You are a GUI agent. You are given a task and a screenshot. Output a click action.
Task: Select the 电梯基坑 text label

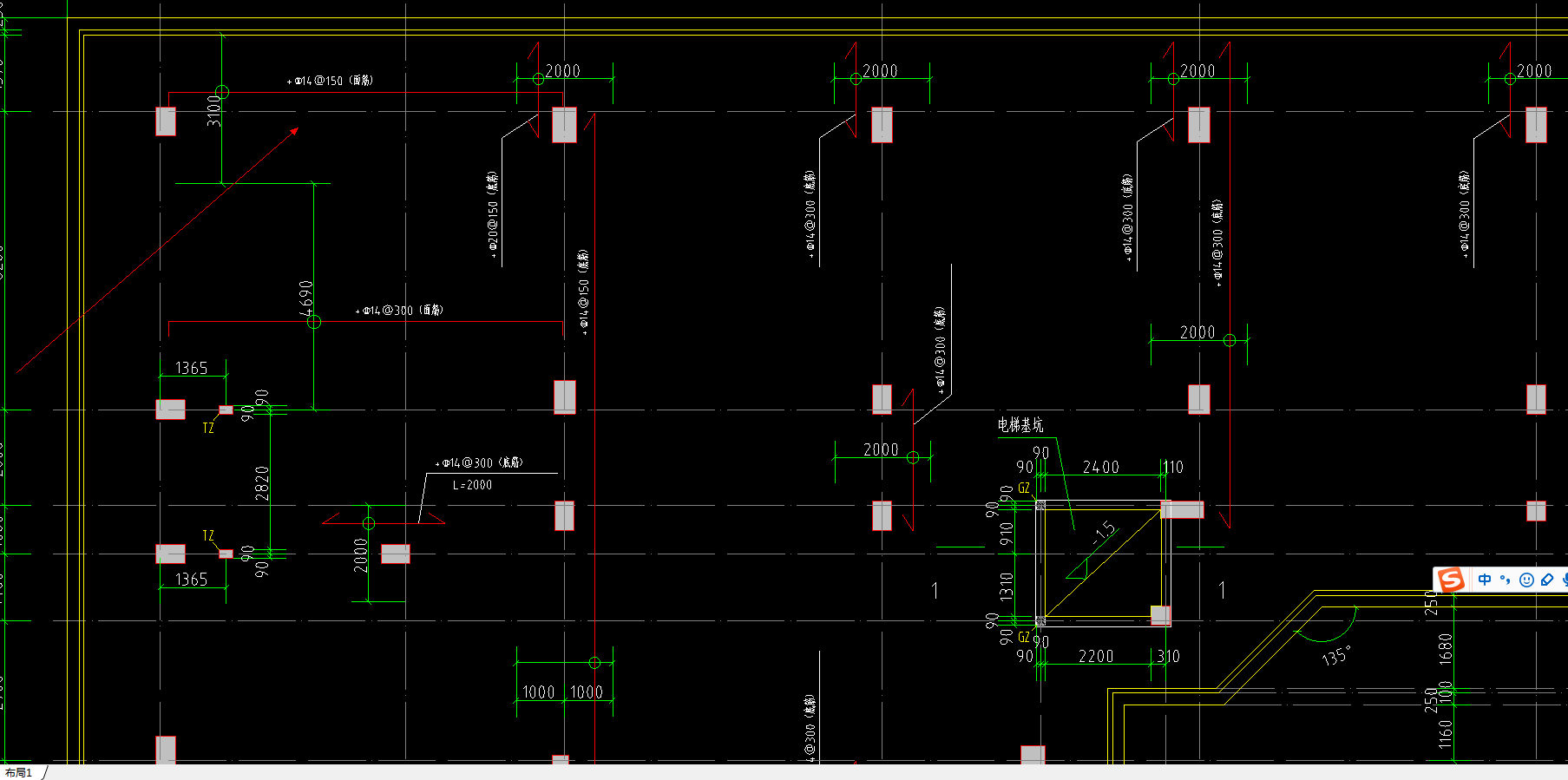click(1020, 425)
